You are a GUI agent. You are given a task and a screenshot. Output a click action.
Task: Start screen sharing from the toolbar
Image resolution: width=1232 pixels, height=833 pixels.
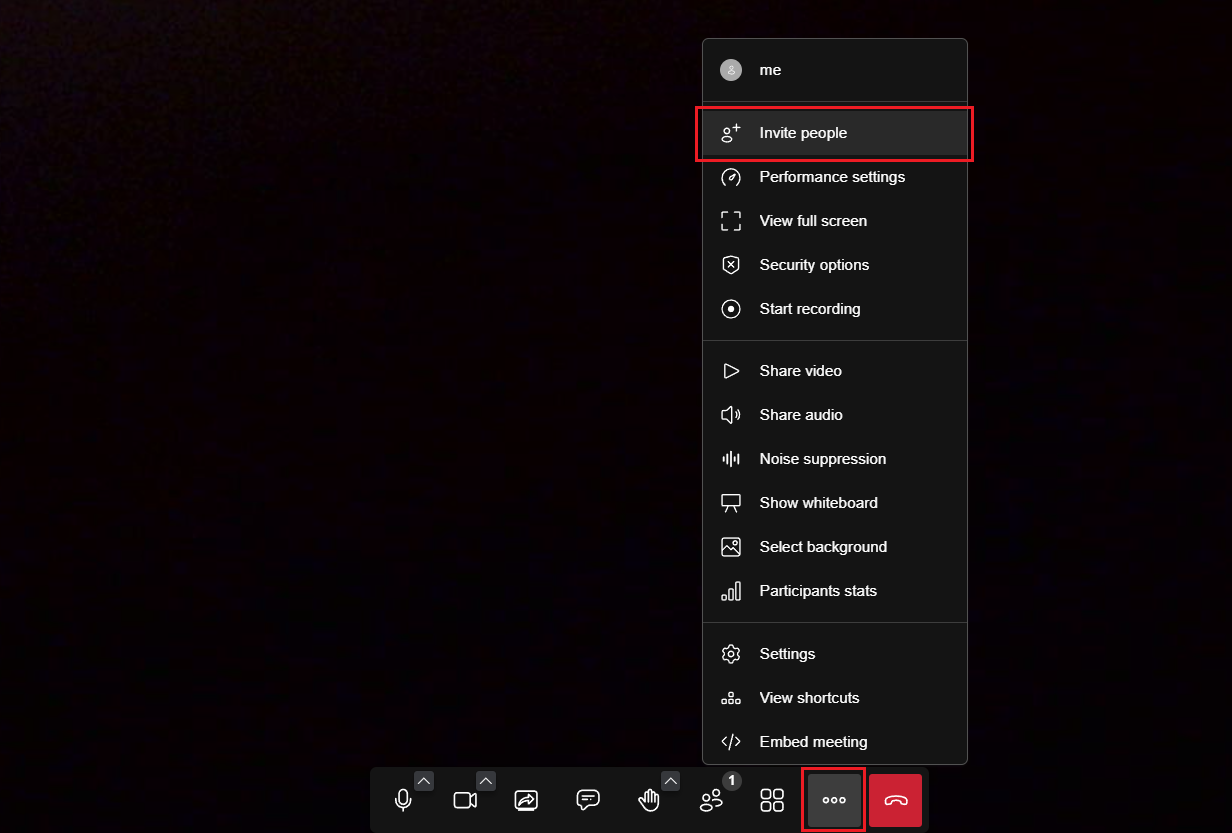pos(526,800)
